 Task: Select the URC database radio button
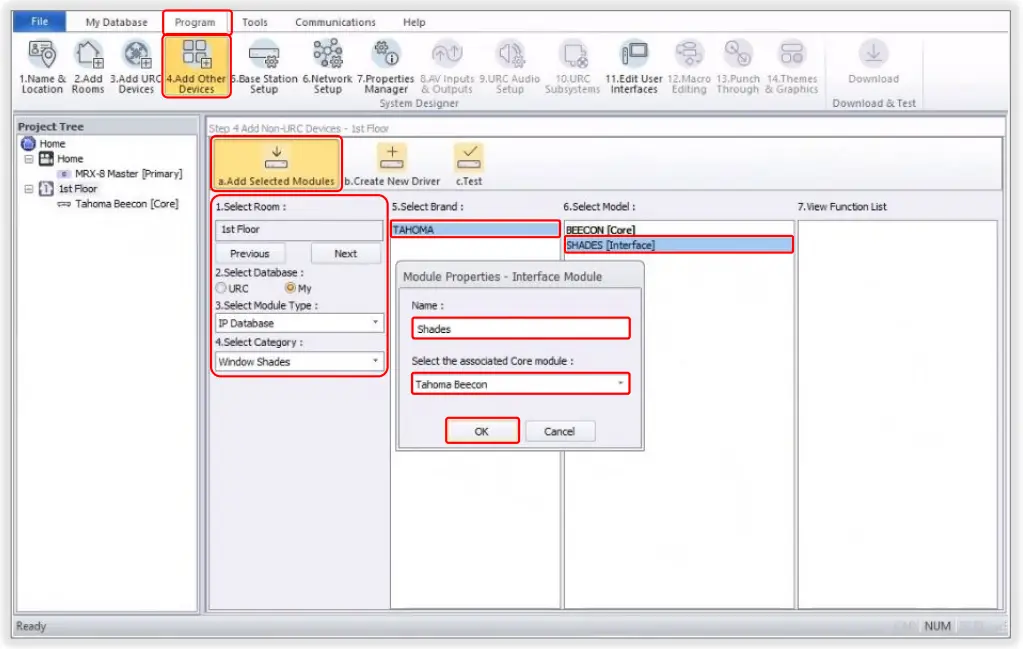222,288
